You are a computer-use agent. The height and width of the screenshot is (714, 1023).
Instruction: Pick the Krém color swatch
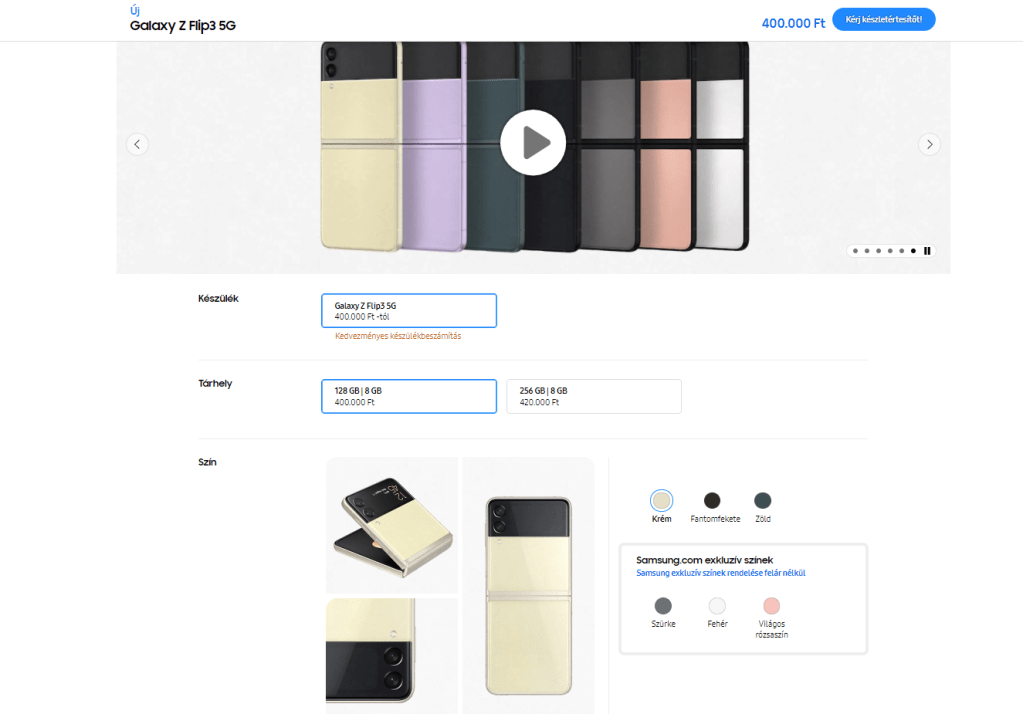pos(661,500)
